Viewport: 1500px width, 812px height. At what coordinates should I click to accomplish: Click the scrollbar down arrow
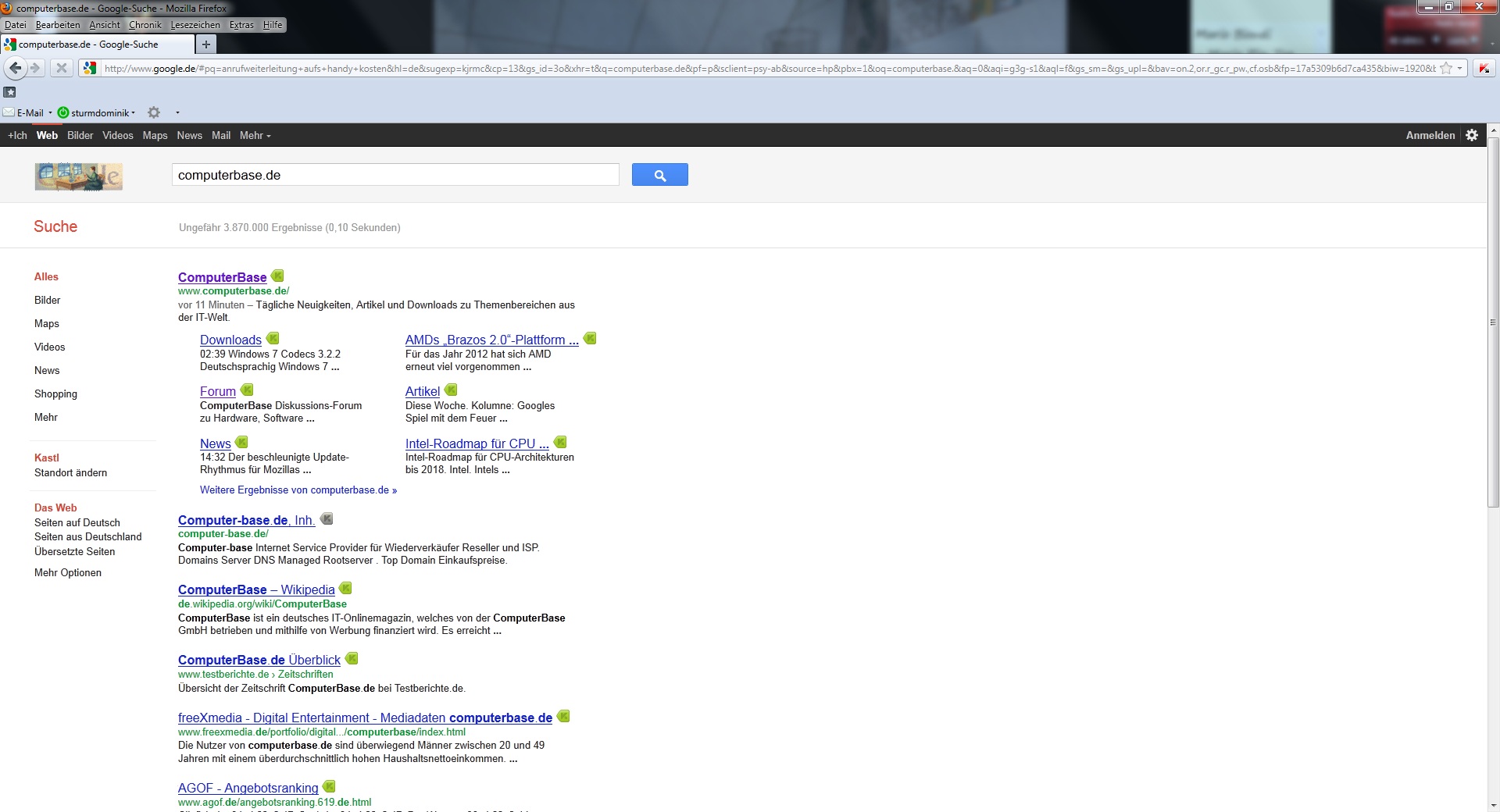1493,805
